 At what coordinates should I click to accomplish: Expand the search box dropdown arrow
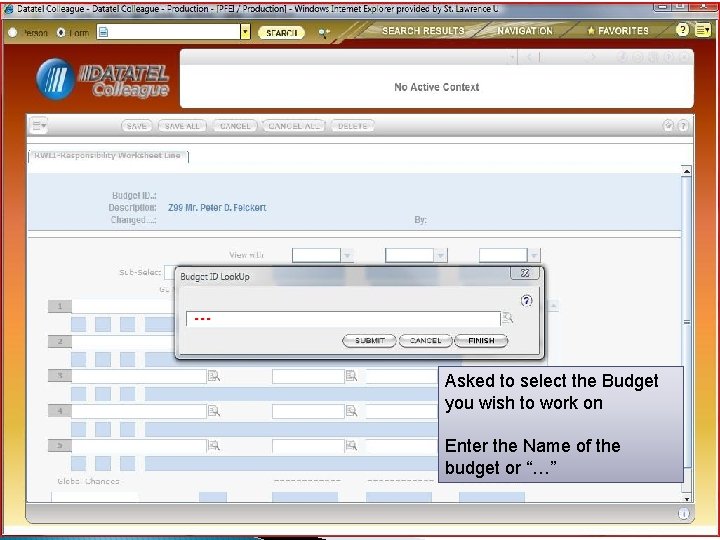tap(246, 32)
